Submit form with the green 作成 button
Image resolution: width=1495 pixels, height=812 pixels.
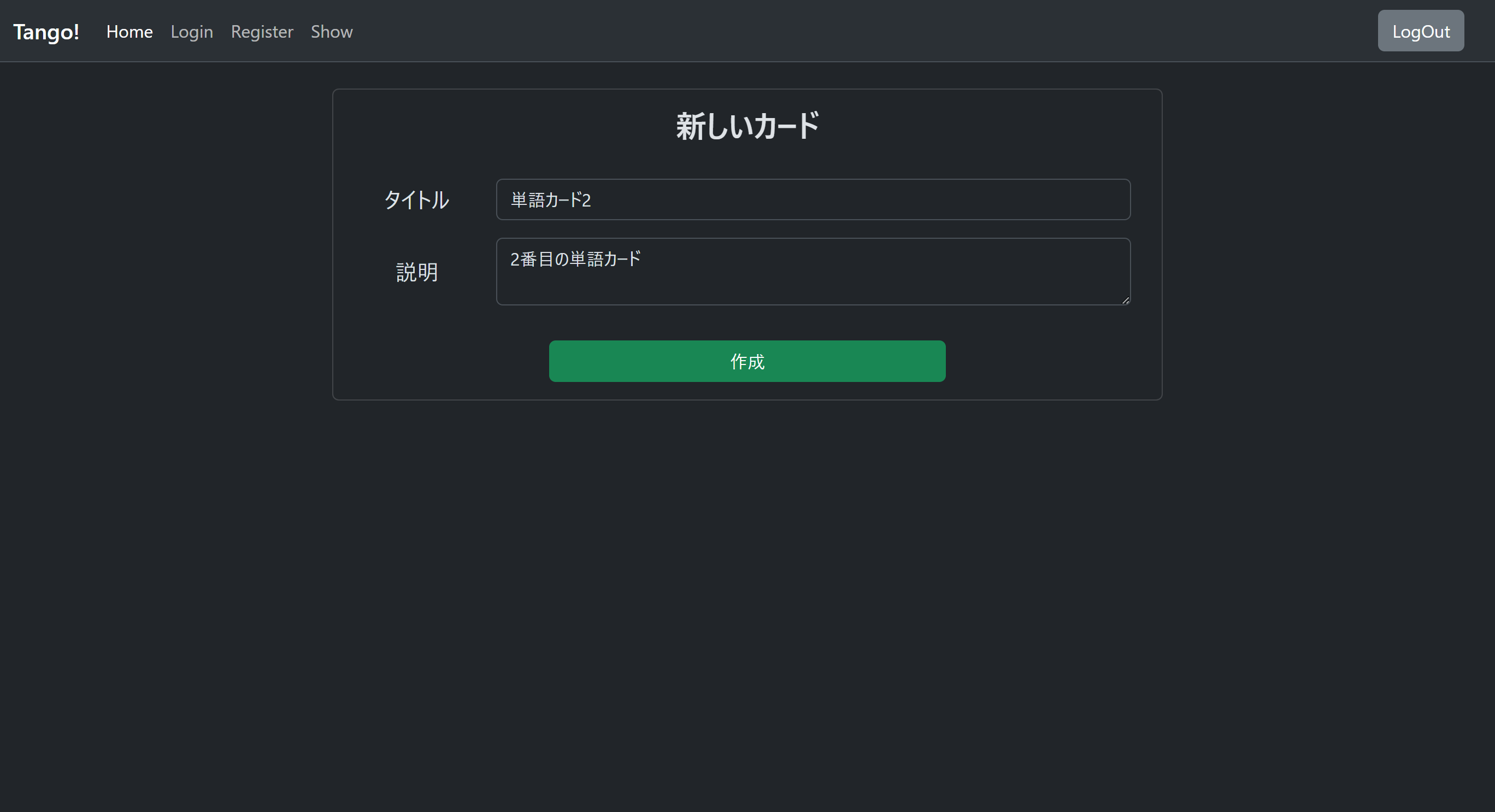[747, 361]
